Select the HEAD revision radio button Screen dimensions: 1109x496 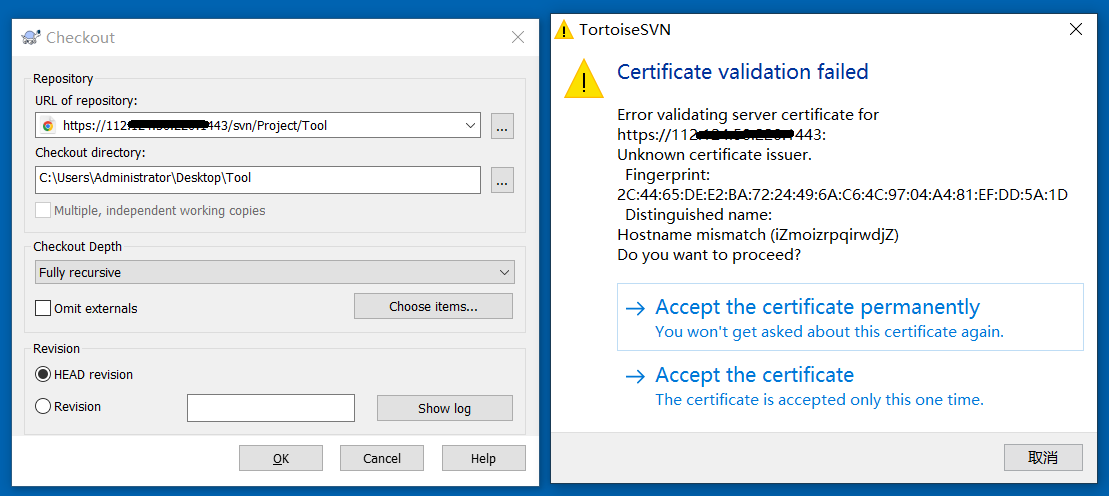43,374
